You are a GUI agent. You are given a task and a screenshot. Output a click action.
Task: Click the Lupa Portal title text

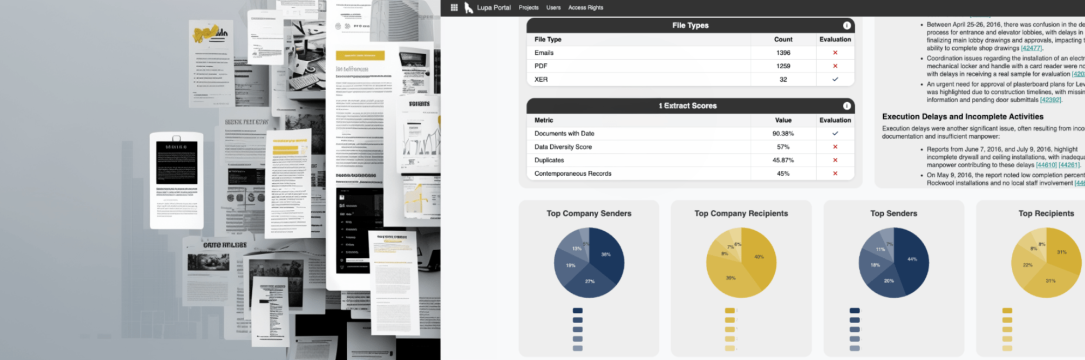tap(495, 8)
